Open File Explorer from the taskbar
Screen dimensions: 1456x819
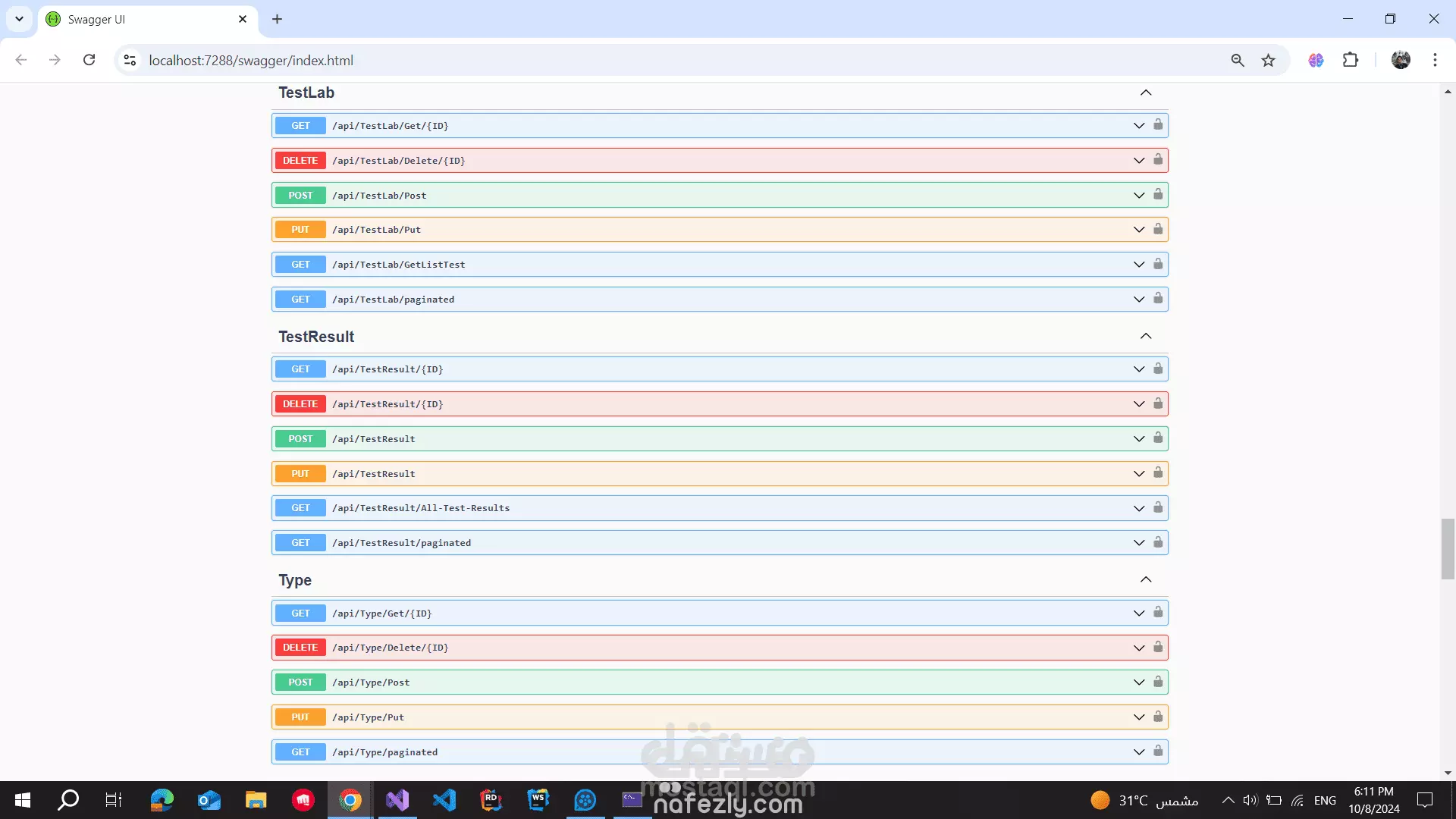tap(256, 800)
